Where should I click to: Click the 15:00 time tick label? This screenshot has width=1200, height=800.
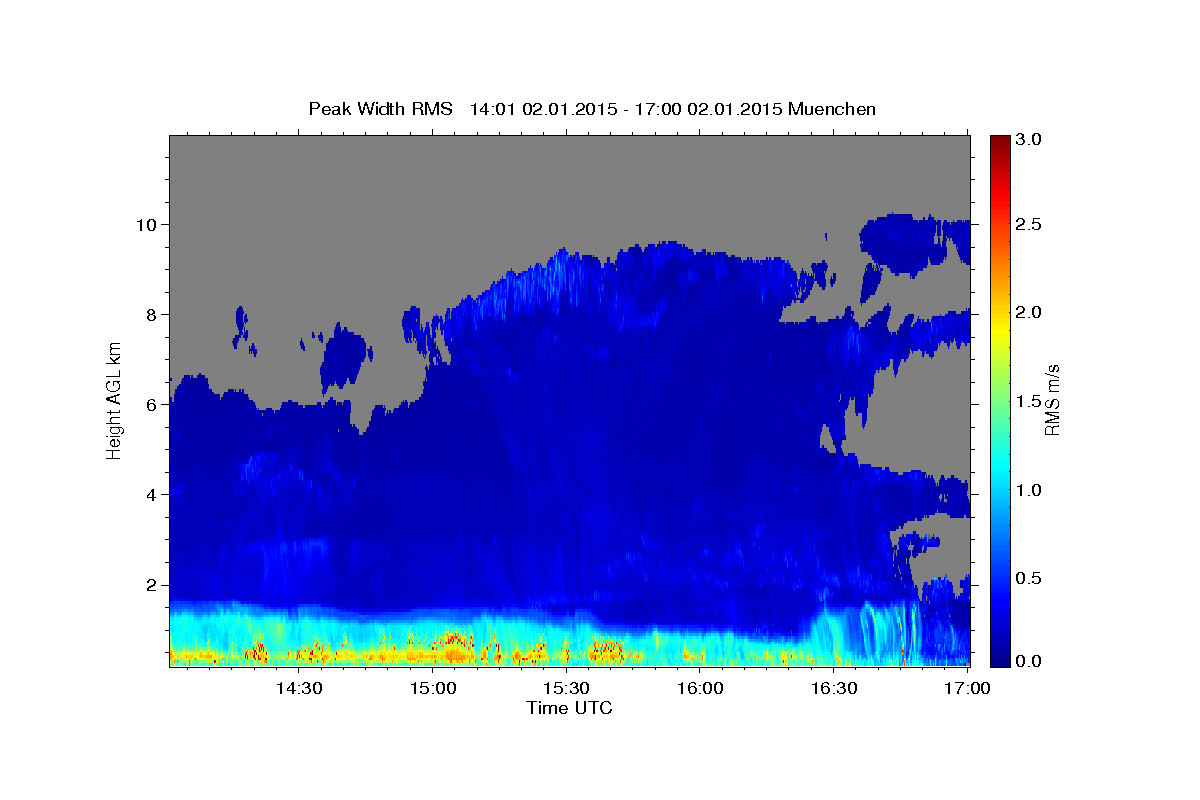coord(433,688)
